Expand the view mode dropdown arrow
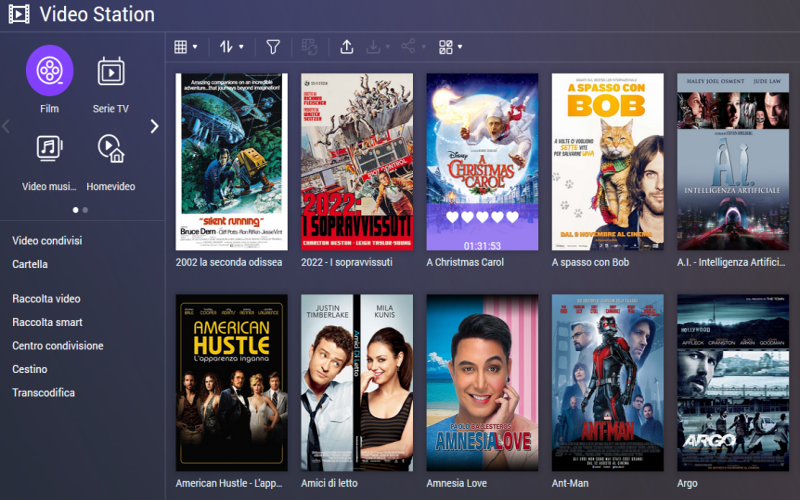This screenshot has height=500, width=800. pyautogui.click(x=195, y=47)
